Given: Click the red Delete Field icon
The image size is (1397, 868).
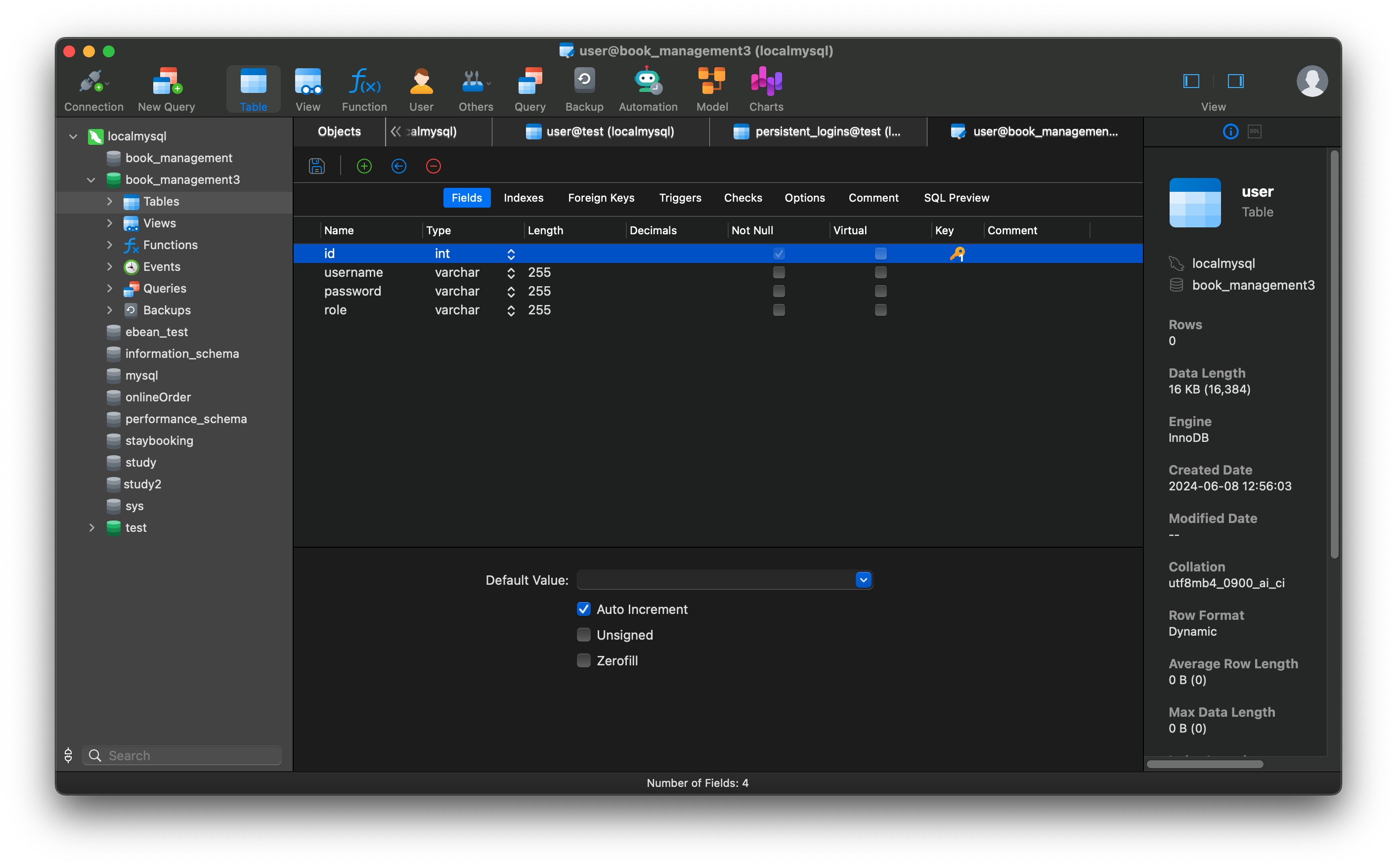Looking at the screenshot, I should [x=434, y=166].
